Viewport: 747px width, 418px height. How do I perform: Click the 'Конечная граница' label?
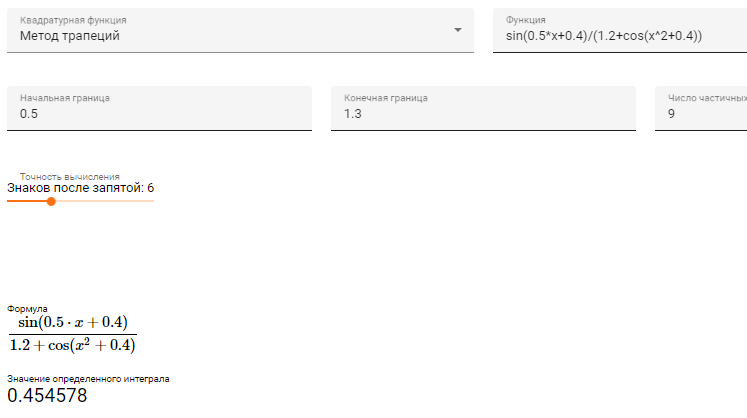tap(386, 98)
